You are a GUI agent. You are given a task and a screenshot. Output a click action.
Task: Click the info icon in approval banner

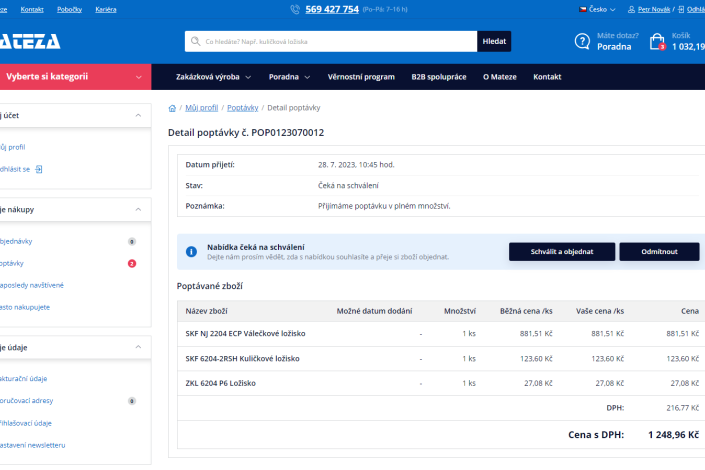pyautogui.click(x=191, y=252)
